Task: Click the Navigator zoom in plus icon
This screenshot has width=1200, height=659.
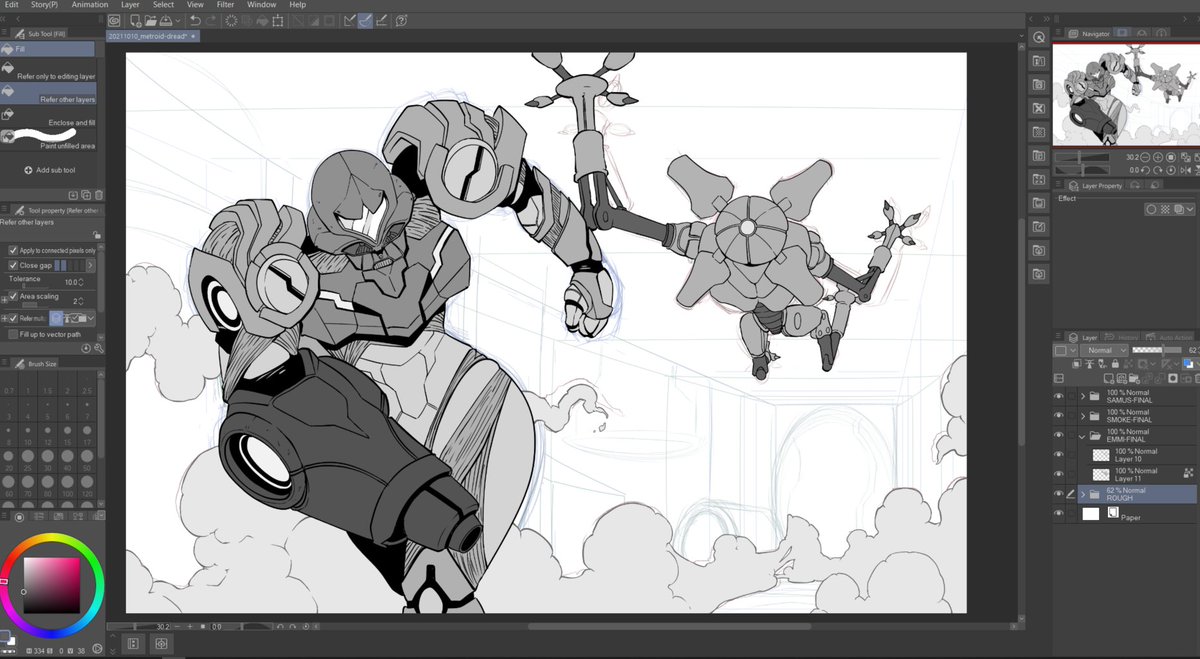Action: [x=1156, y=157]
